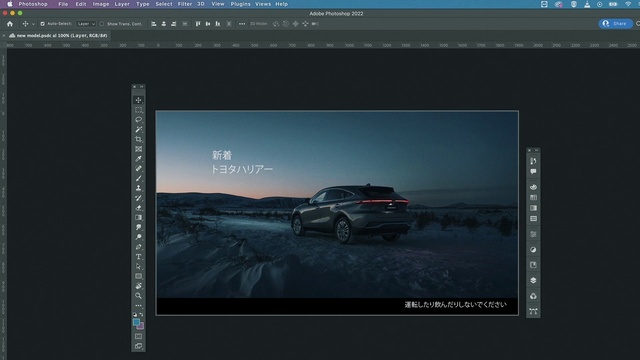
Task: Enable Show Transform Controls checkbox
Action: click(x=102, y=24)
